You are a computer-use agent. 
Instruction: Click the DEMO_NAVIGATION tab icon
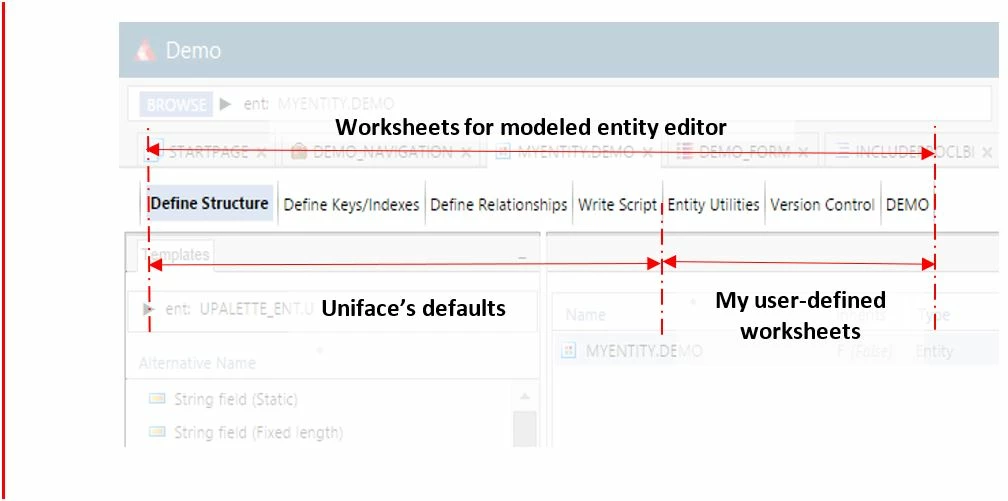click(298, 152)
